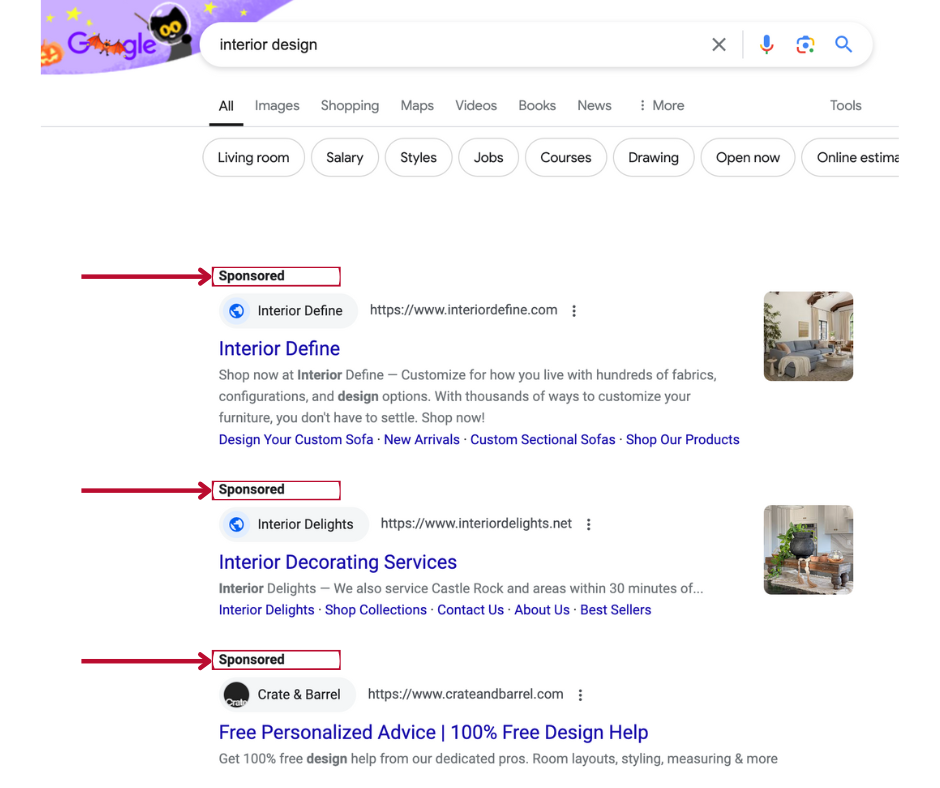Follow the Interior Delights sitelink
This screenshot has height=788, width=940.
266,610
